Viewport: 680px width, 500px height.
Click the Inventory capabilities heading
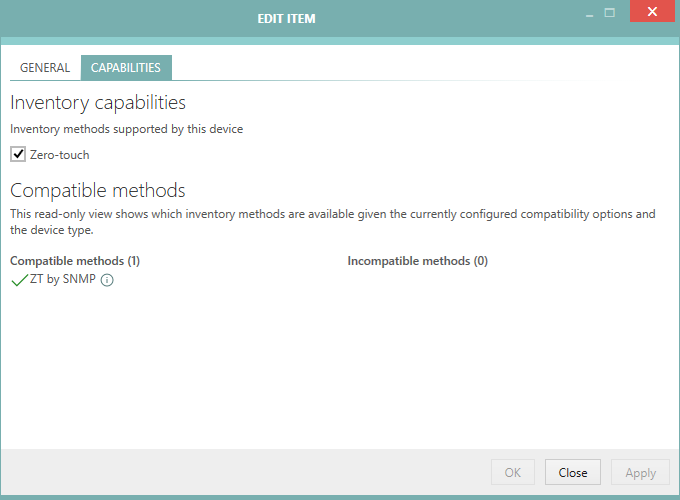98,102
